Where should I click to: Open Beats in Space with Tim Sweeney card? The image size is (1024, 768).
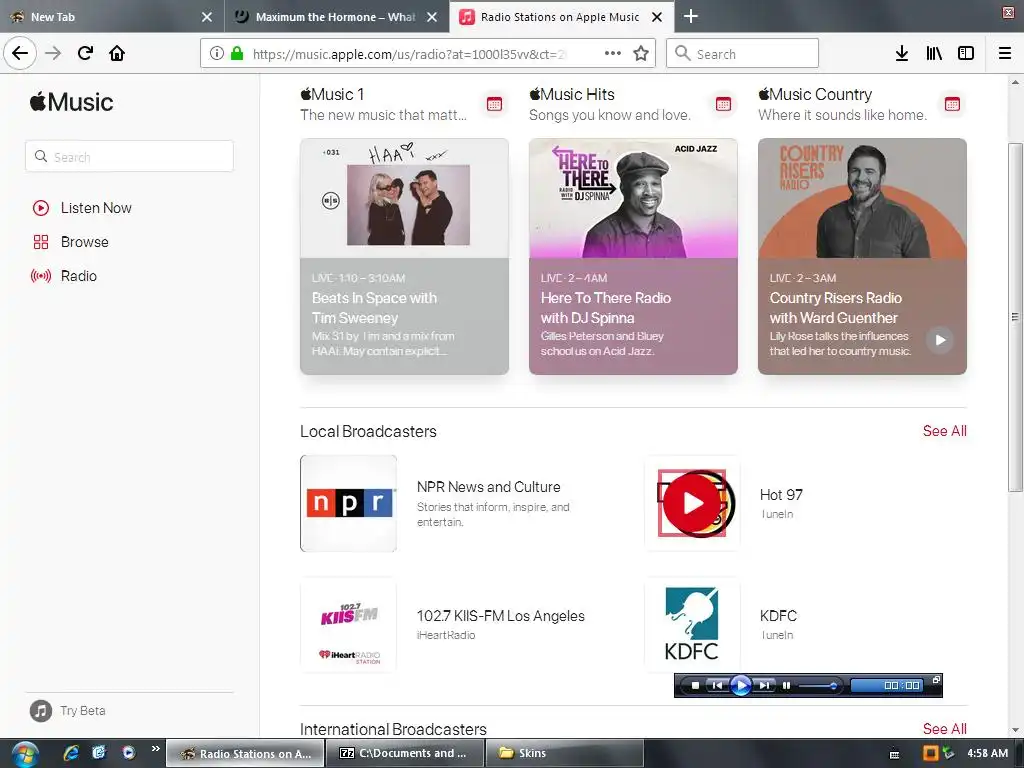point(404,256)
